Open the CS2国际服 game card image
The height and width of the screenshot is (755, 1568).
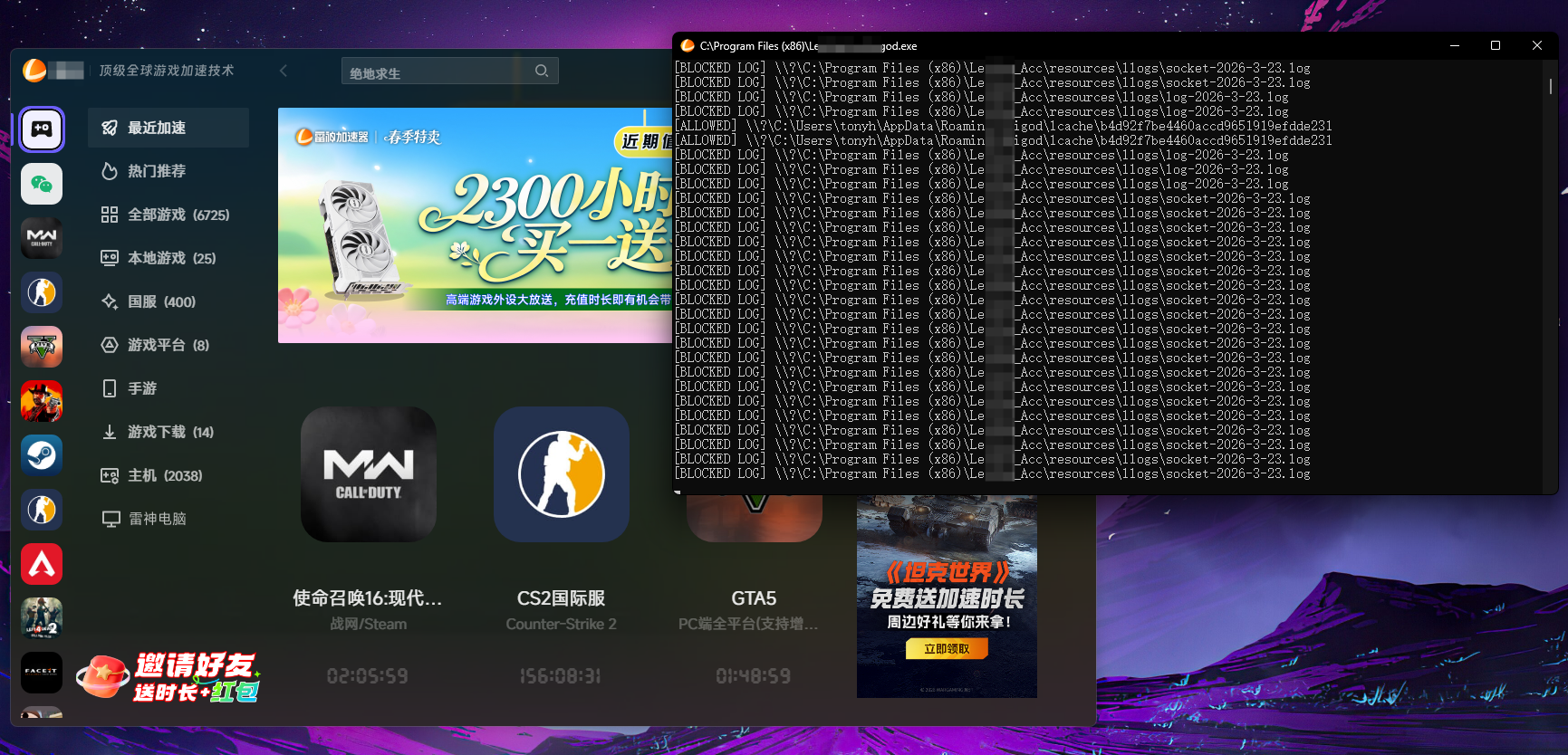562,474
